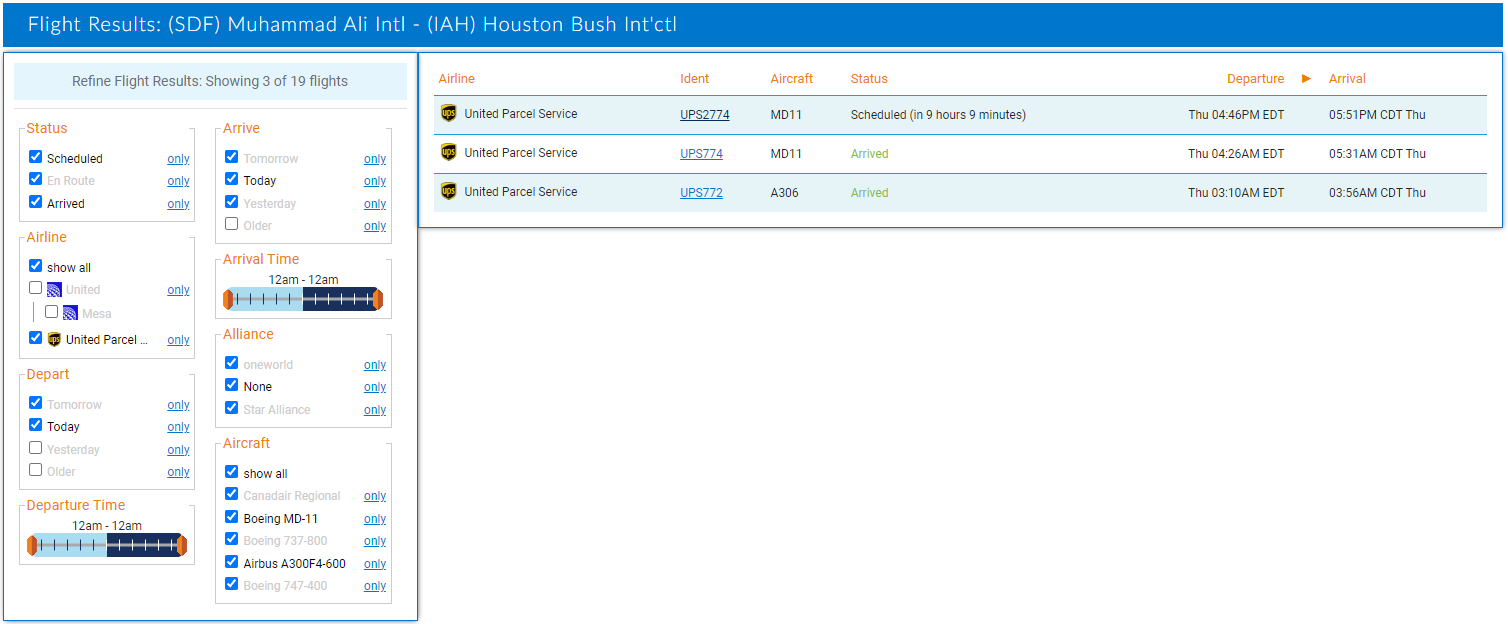Toggle Boeing 747-400 aircraft checkbox

pyautogui.click(x=232, y=584)
